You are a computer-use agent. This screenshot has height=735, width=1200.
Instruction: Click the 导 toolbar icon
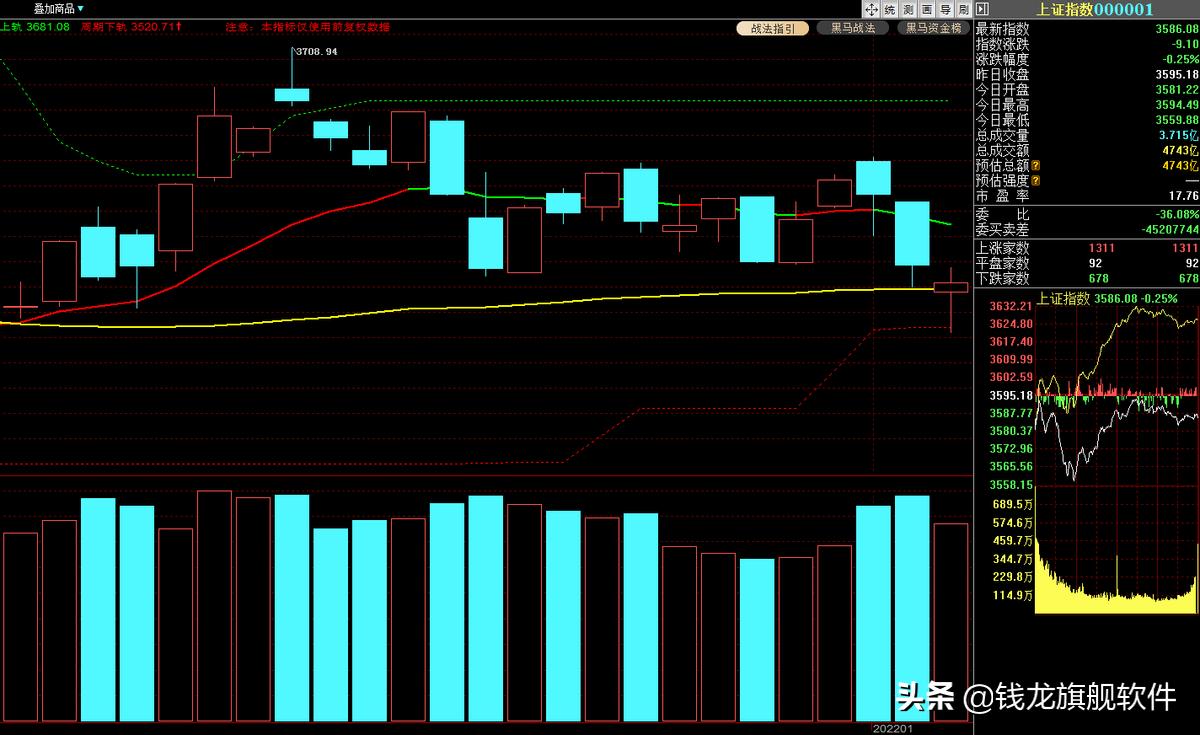(x=946, y=8)
